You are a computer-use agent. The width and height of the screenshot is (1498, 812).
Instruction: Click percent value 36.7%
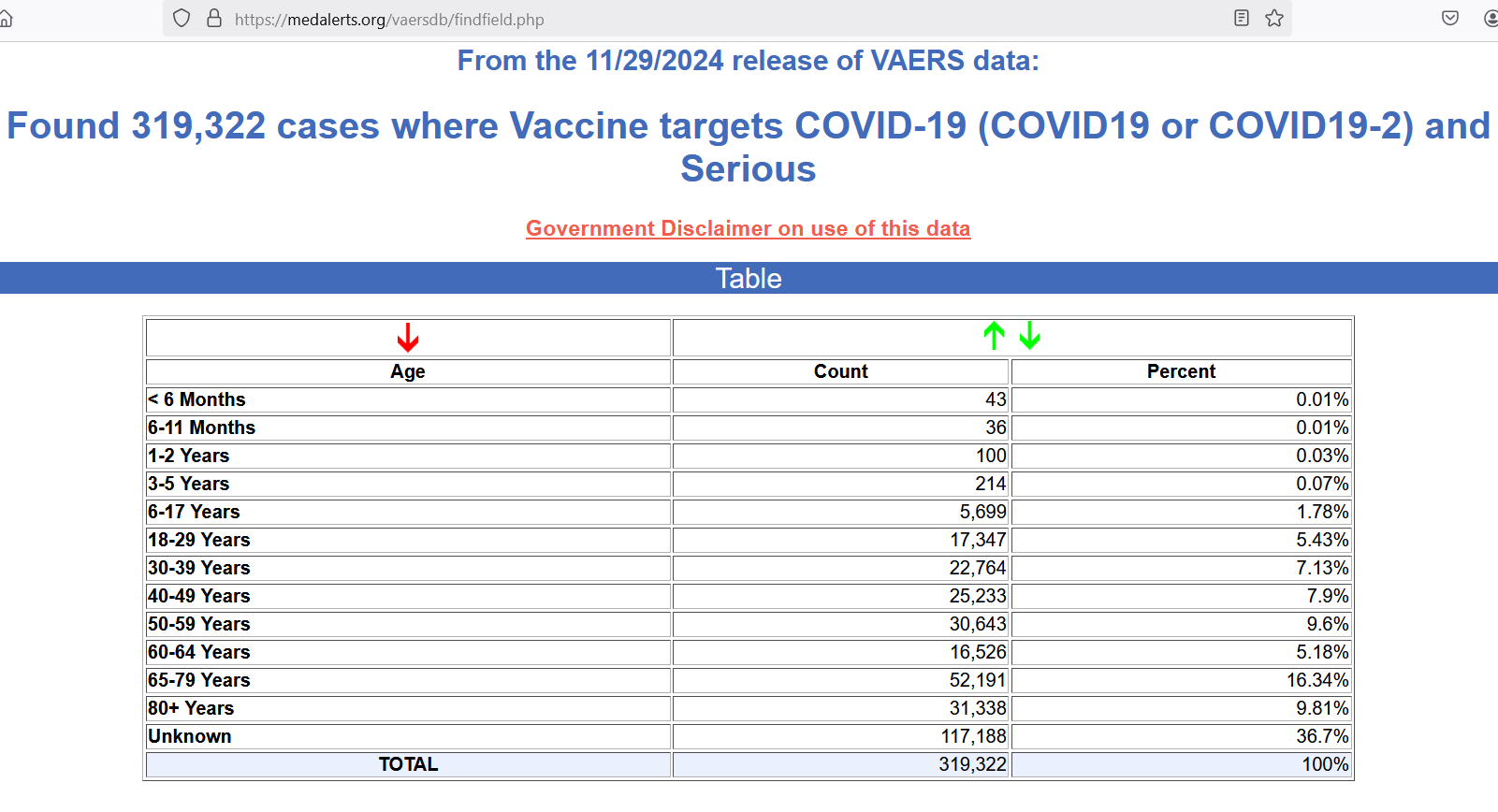[1322, 736]
